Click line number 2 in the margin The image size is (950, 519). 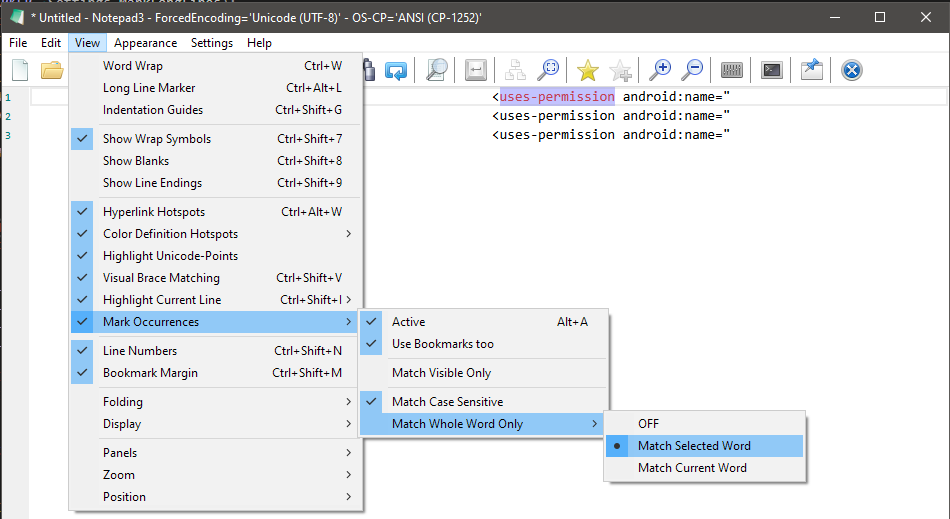point(8,116)
